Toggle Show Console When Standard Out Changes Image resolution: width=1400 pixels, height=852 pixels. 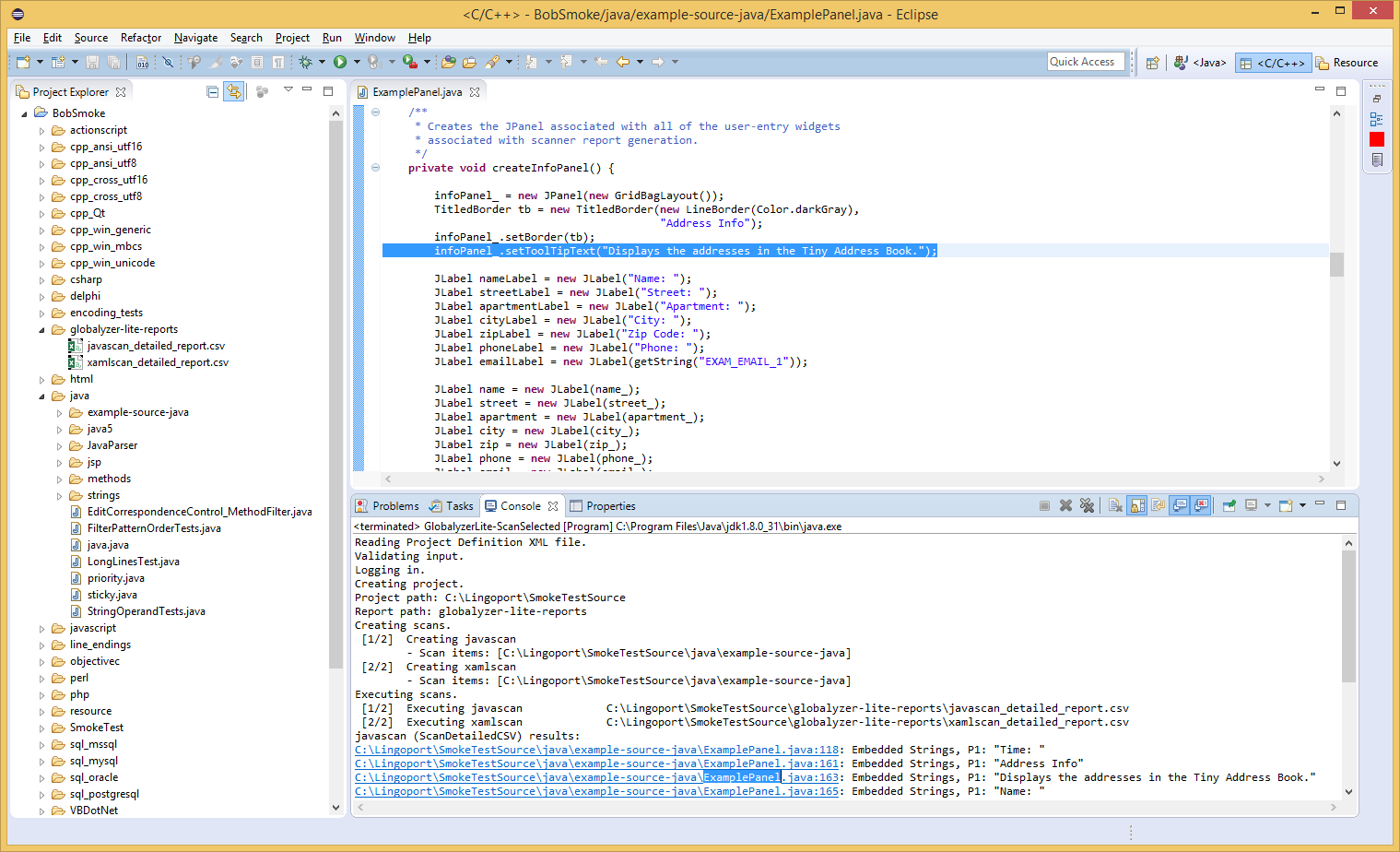1180,505
